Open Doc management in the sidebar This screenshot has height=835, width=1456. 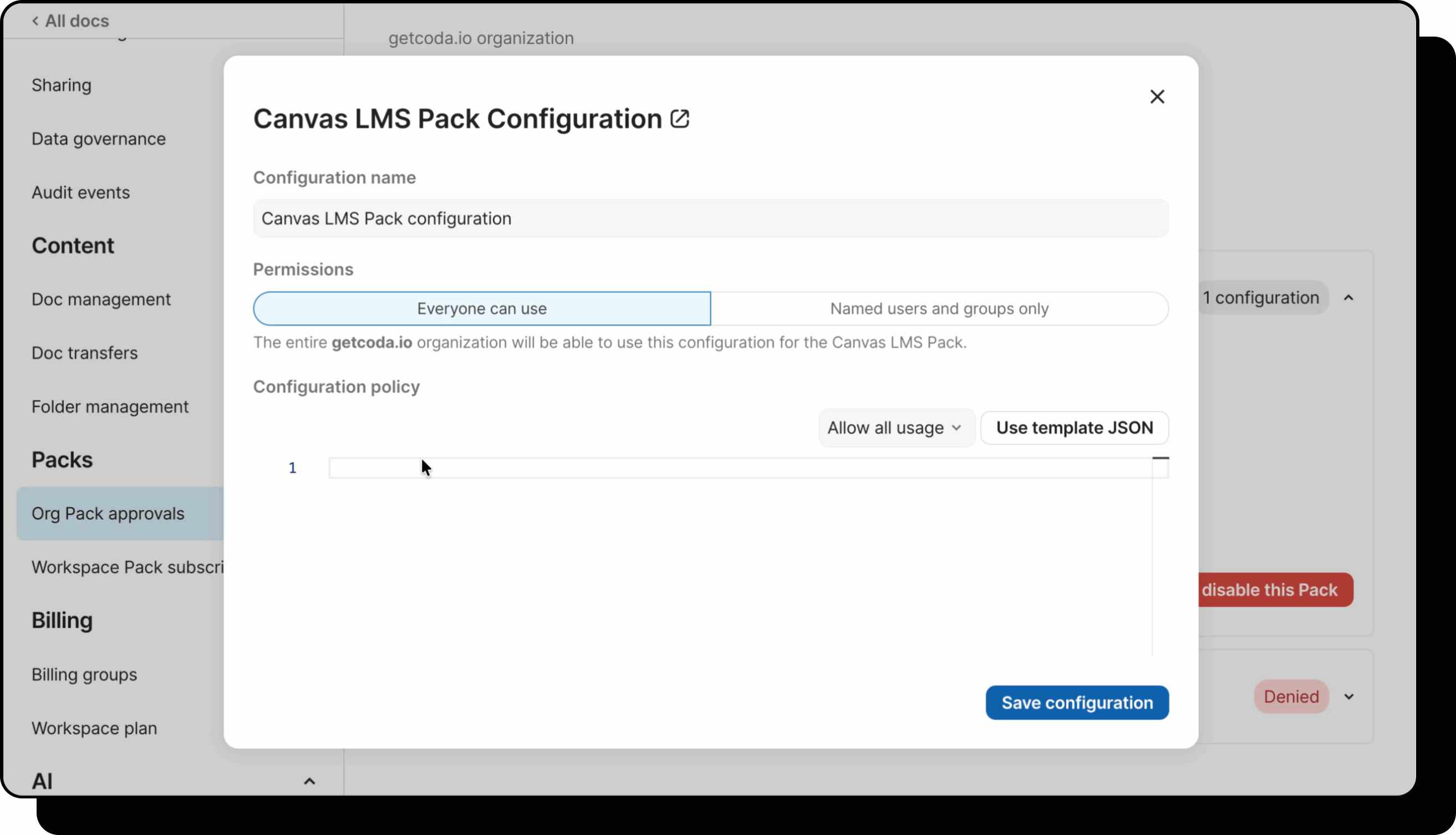coord(101,299)
